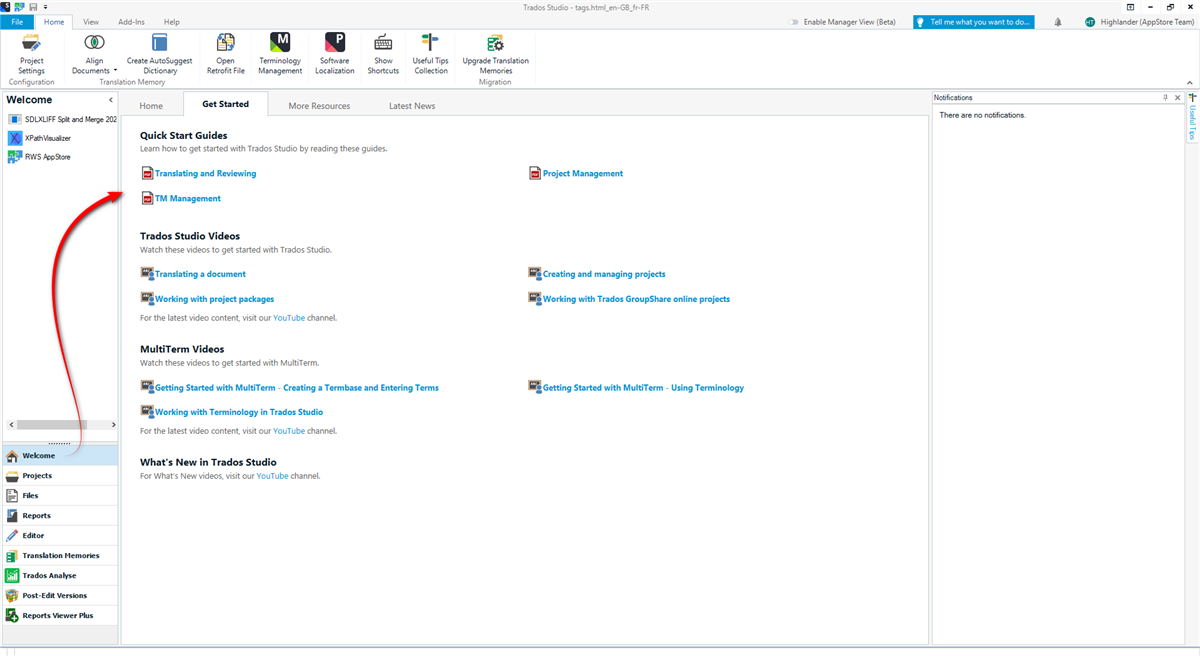Watch Working with project packages video

[x=214, y=299]
